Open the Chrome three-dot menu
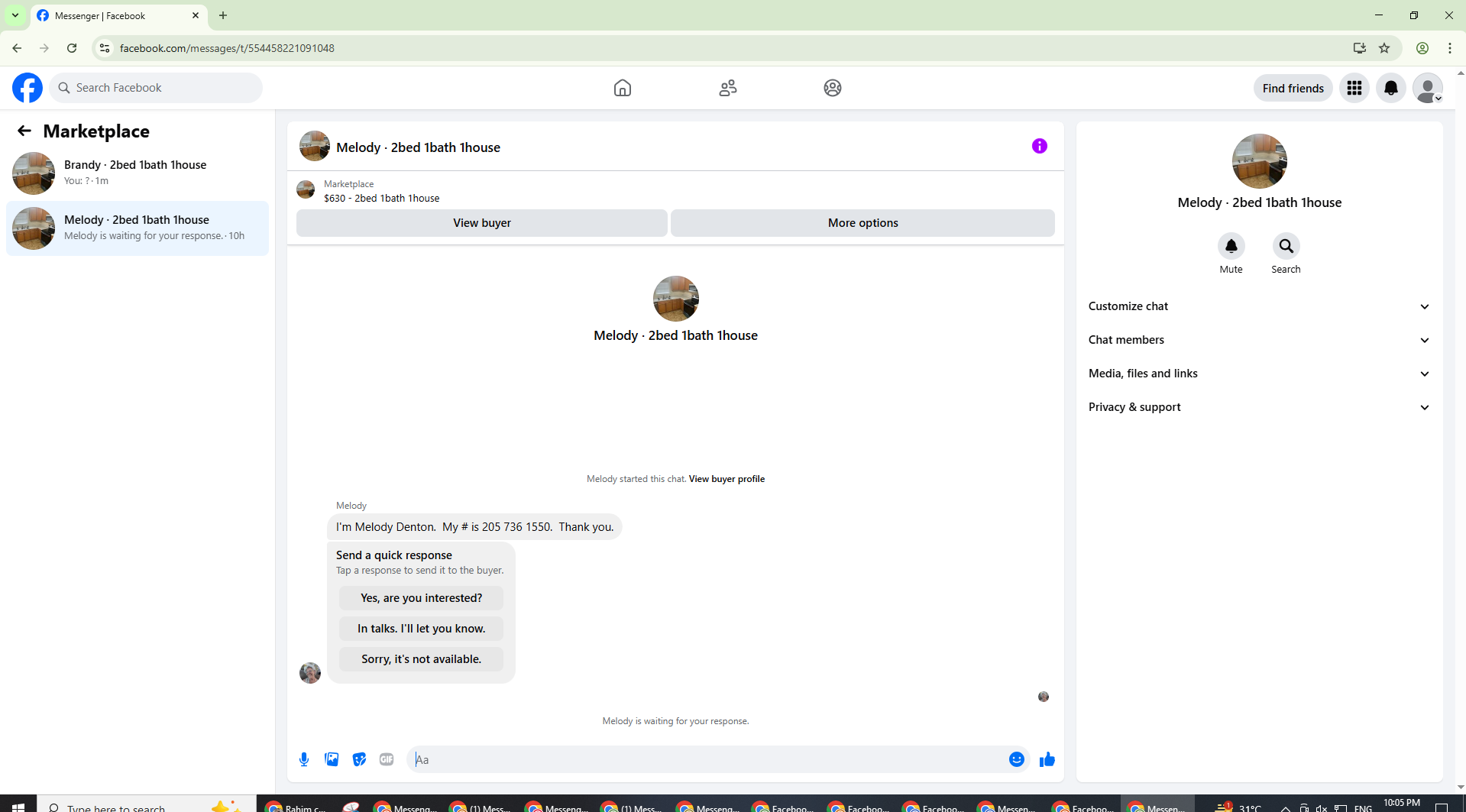Screen dimensions: 1466x812 point(1450,48)
